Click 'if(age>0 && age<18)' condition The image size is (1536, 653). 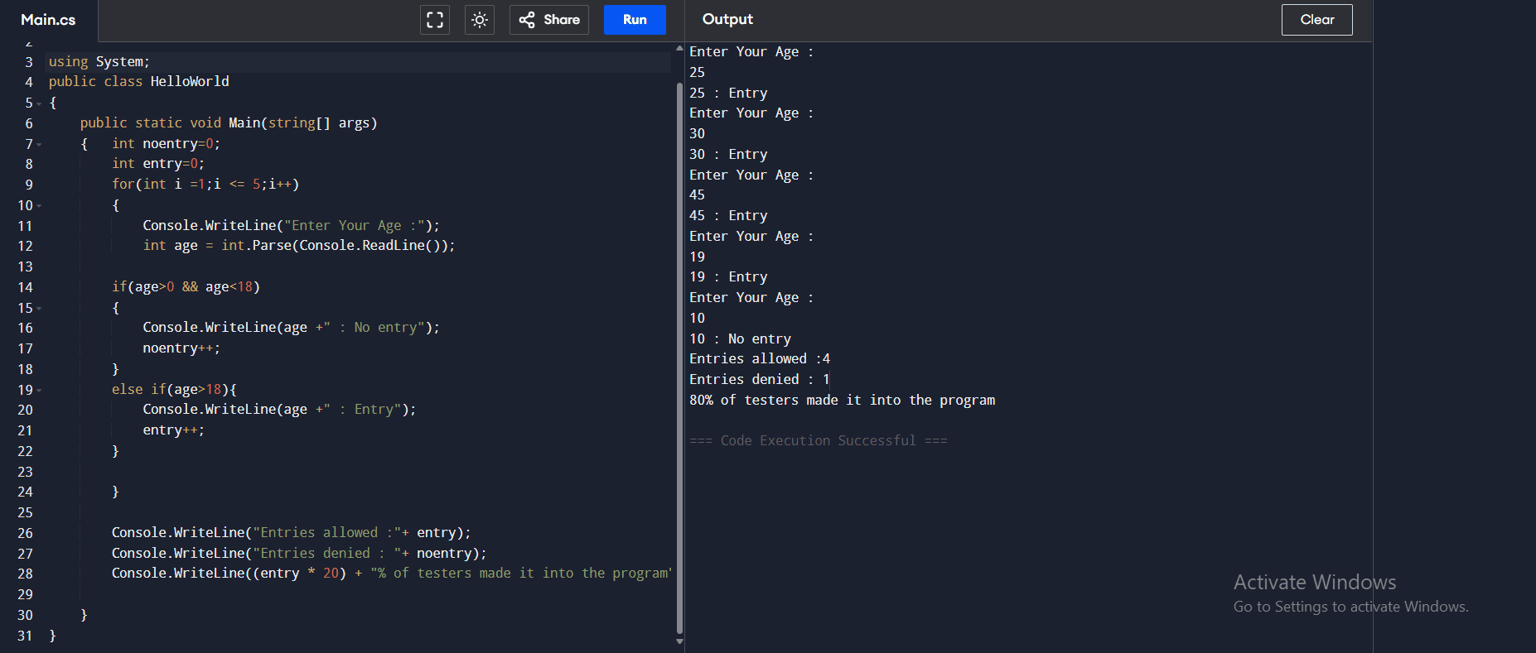186,287
